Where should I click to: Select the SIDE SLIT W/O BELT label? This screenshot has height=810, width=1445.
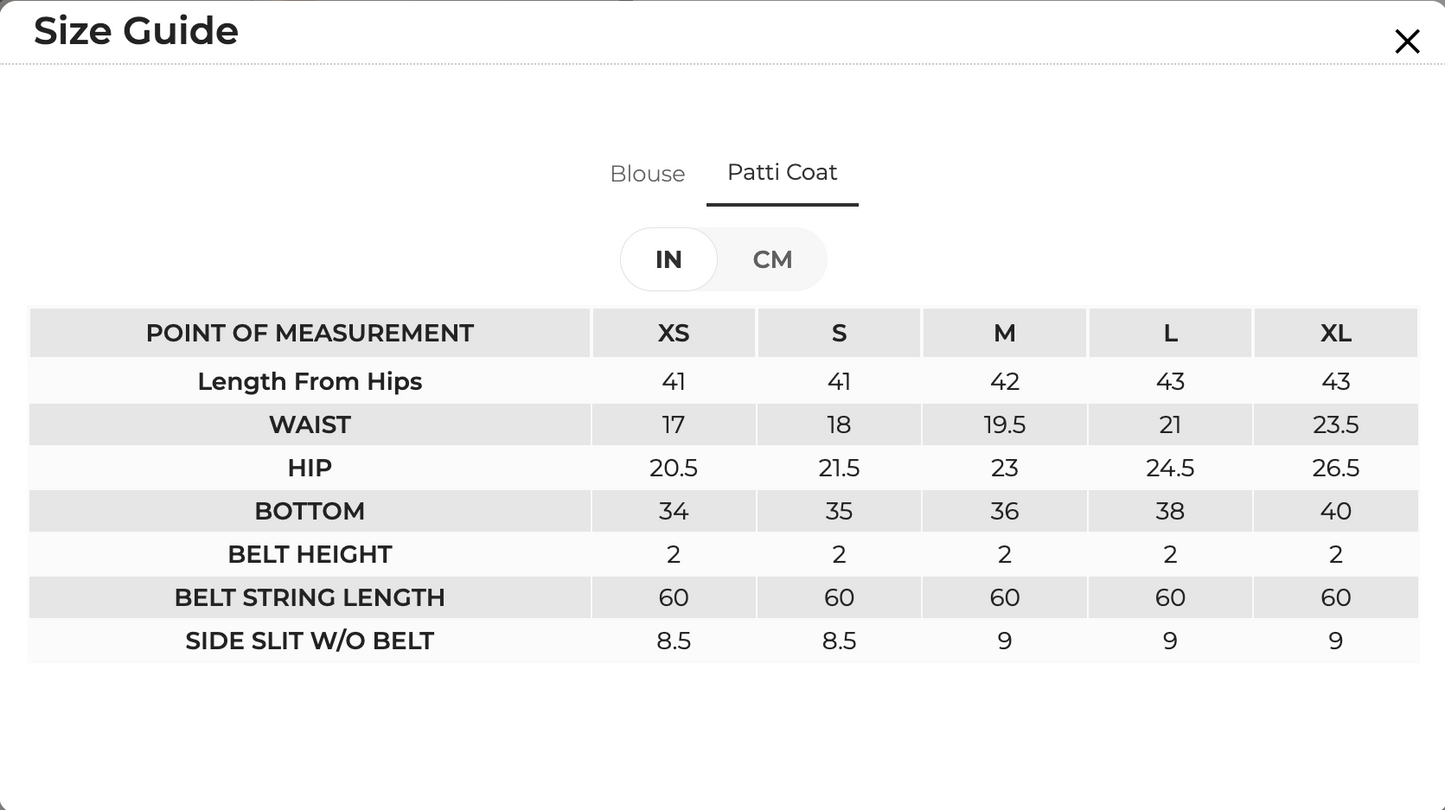pos(310,641)
